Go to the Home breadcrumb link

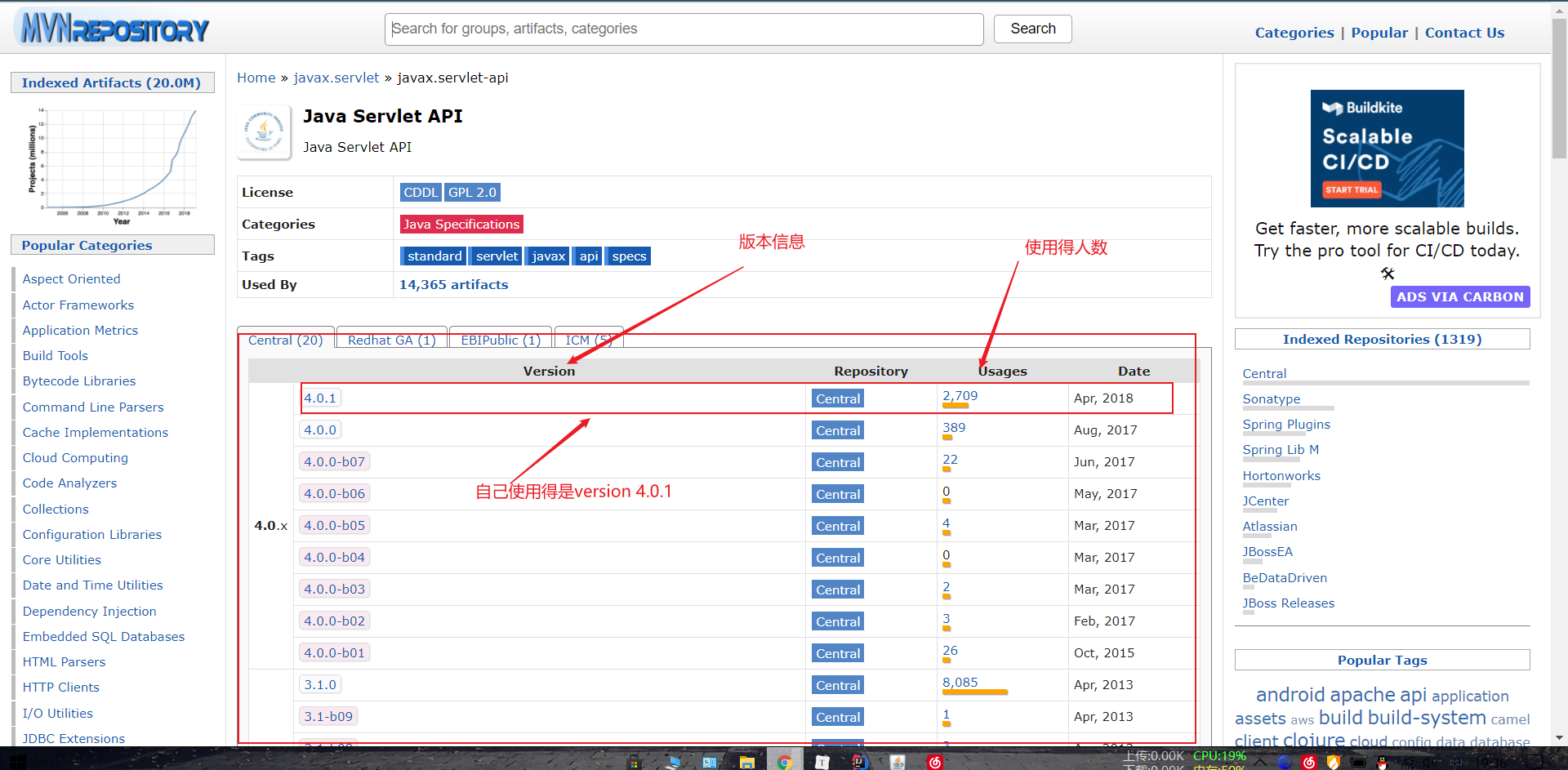coord(256,78)
